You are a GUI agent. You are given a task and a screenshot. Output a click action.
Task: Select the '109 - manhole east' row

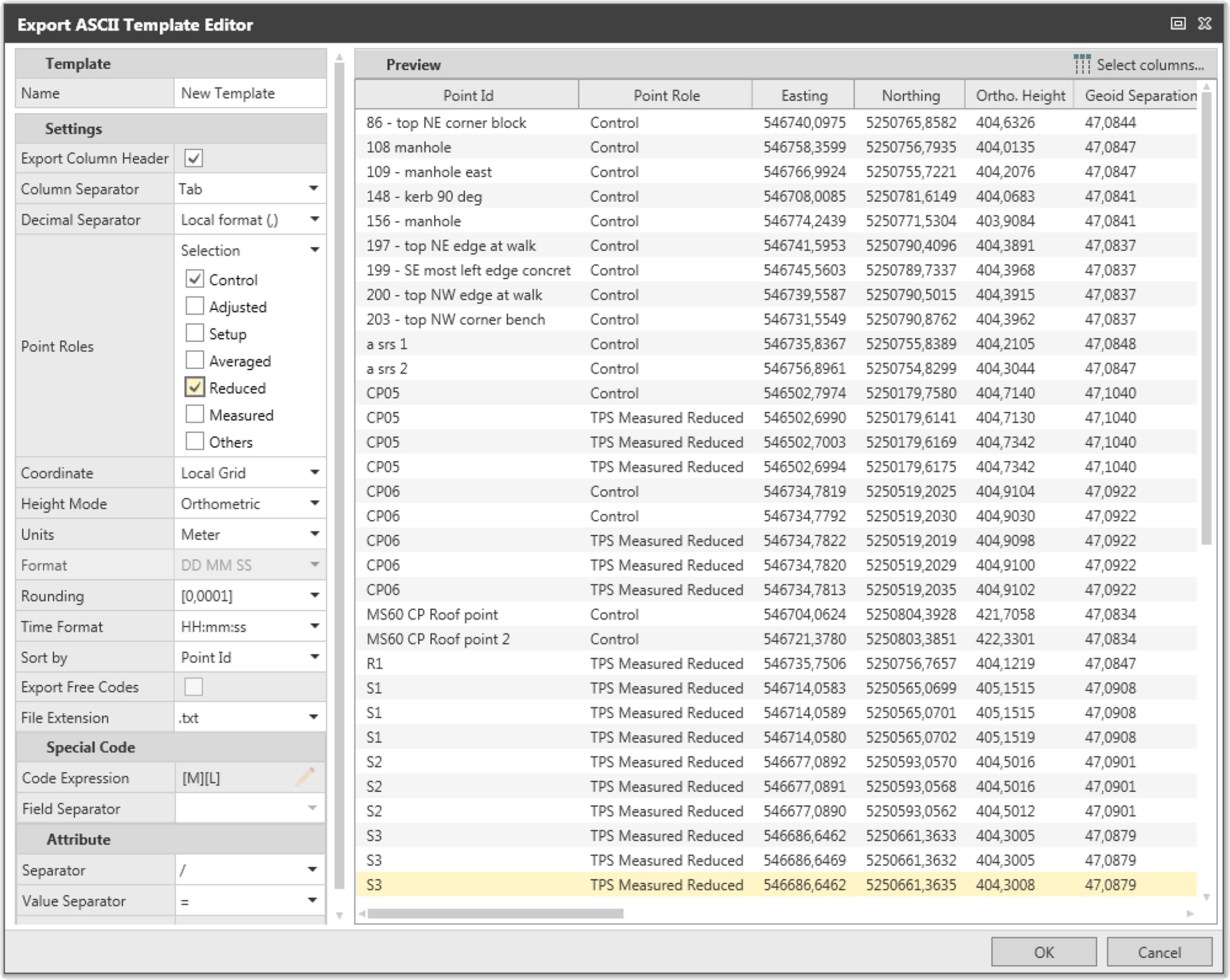[776, 172]
